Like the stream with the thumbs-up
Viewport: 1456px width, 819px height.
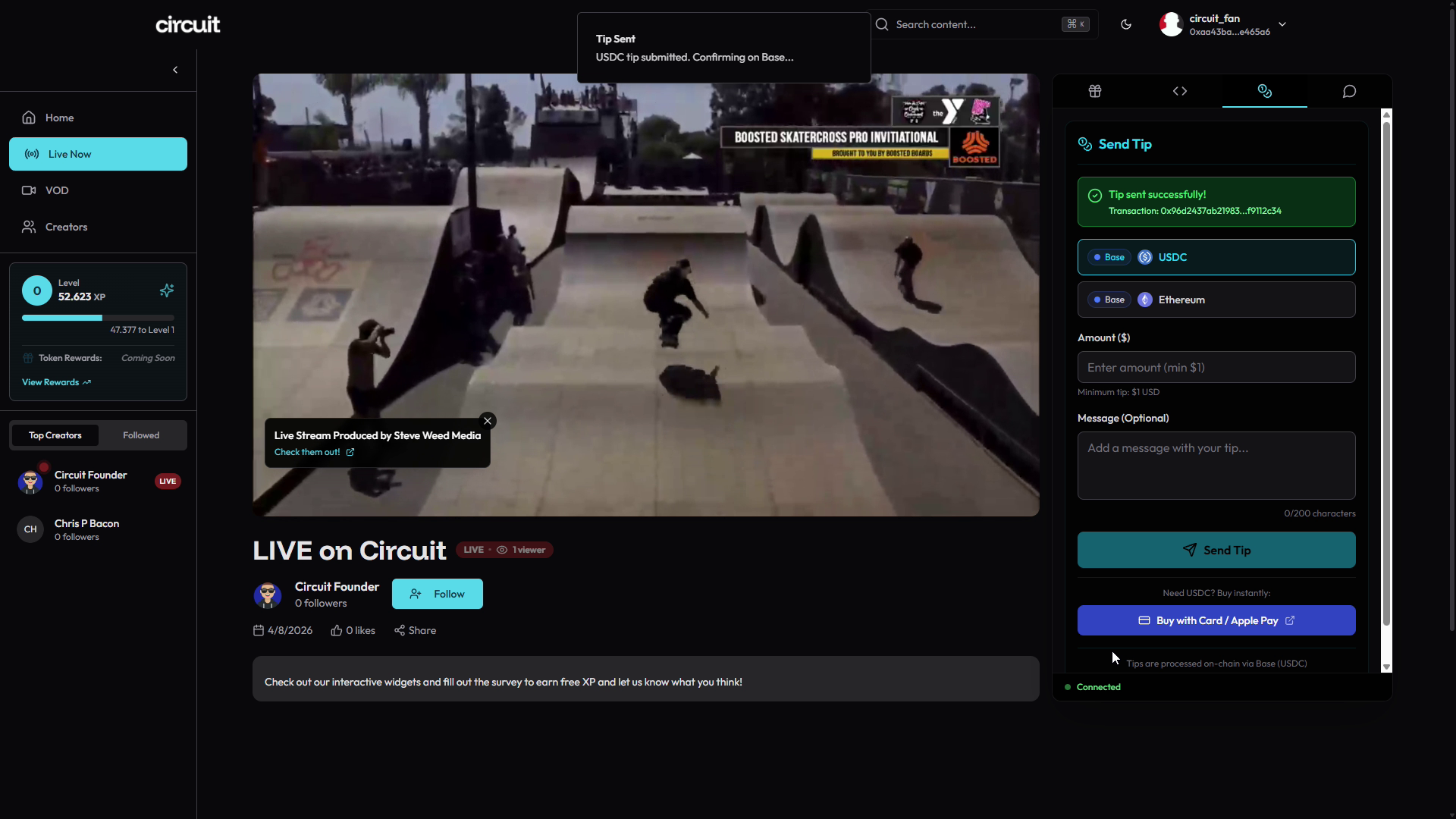(x=336, y=630)
